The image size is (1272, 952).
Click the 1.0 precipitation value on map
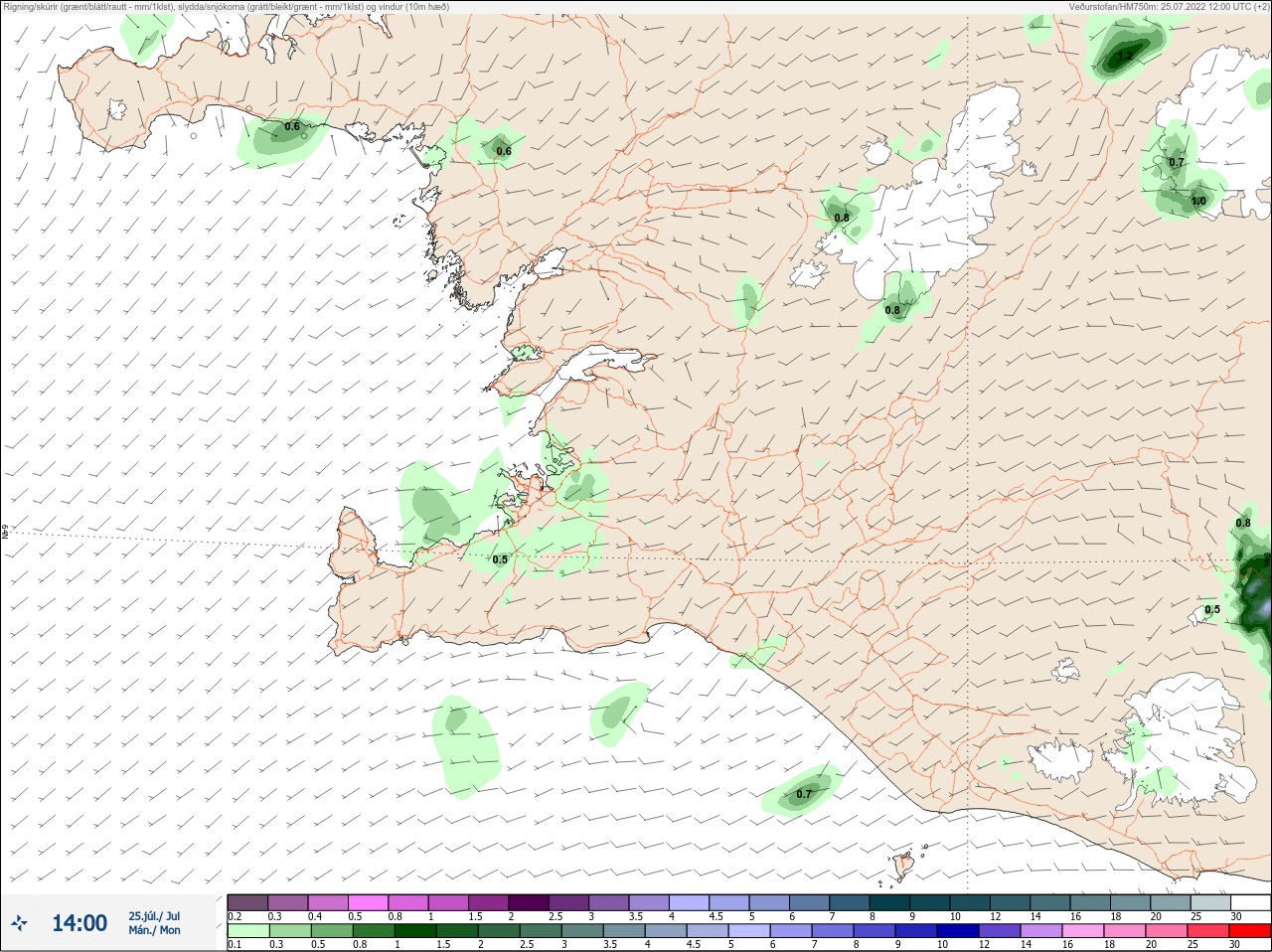(x=1198, y=201)
